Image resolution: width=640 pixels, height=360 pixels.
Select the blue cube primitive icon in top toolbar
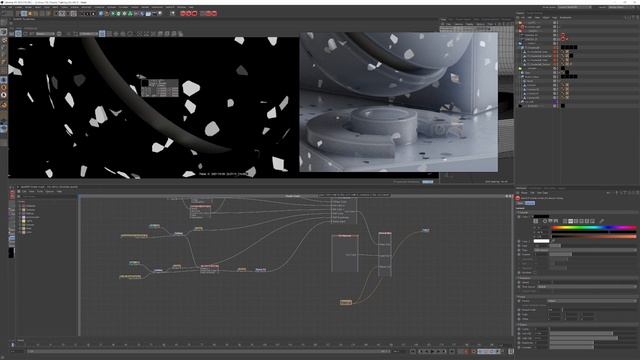pos(101,13)
